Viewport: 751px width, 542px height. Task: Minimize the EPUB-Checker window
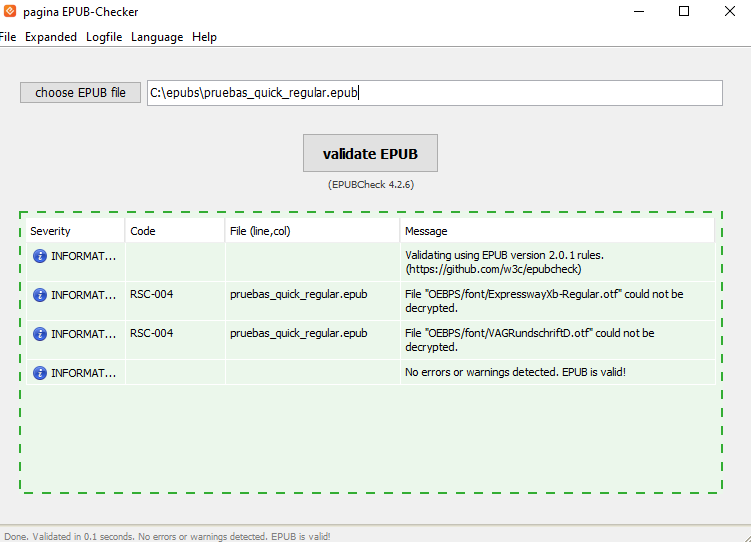[638, 11]
